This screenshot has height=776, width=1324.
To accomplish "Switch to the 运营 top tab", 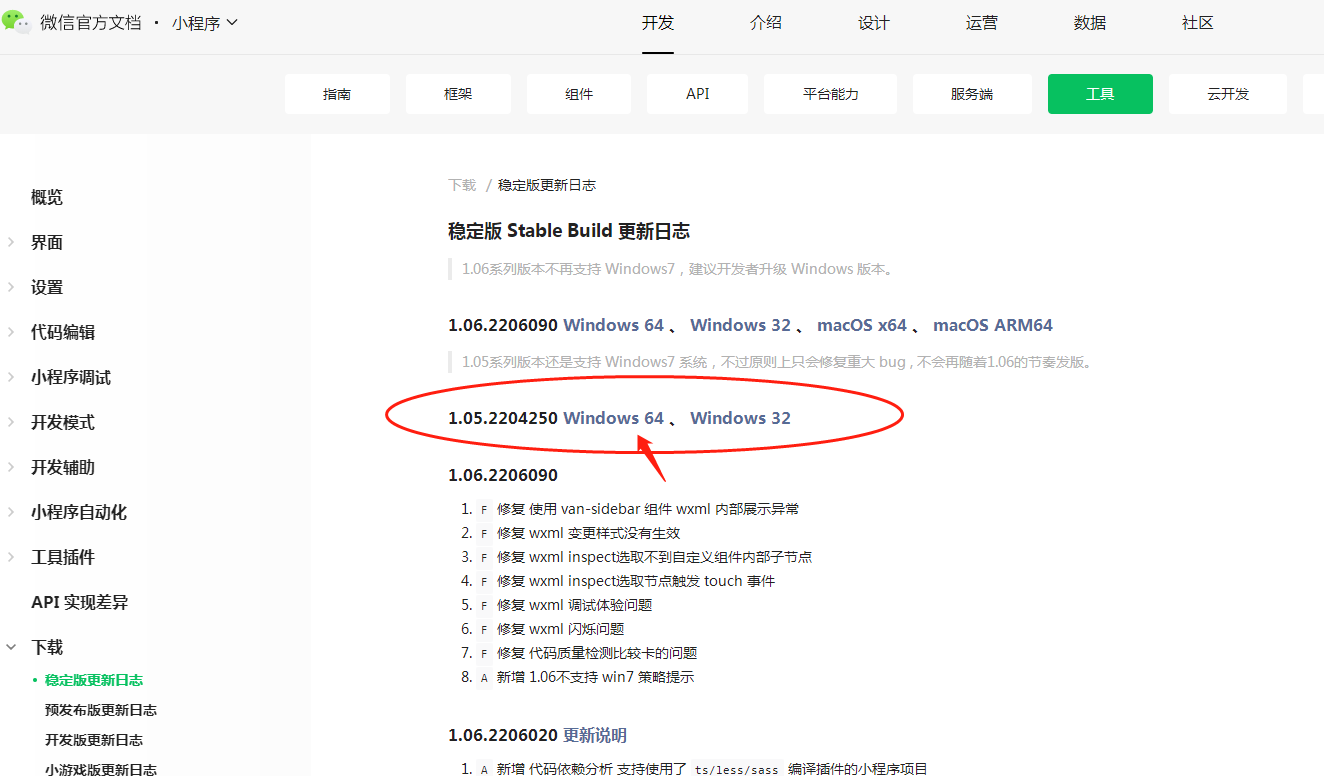I will coord(982,23).
